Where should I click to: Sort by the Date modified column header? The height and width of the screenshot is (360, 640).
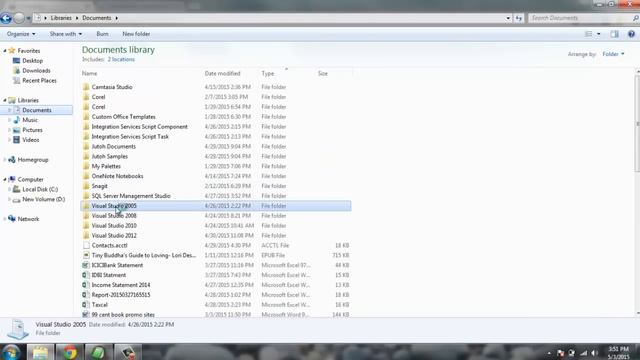(x=231, y=73)
